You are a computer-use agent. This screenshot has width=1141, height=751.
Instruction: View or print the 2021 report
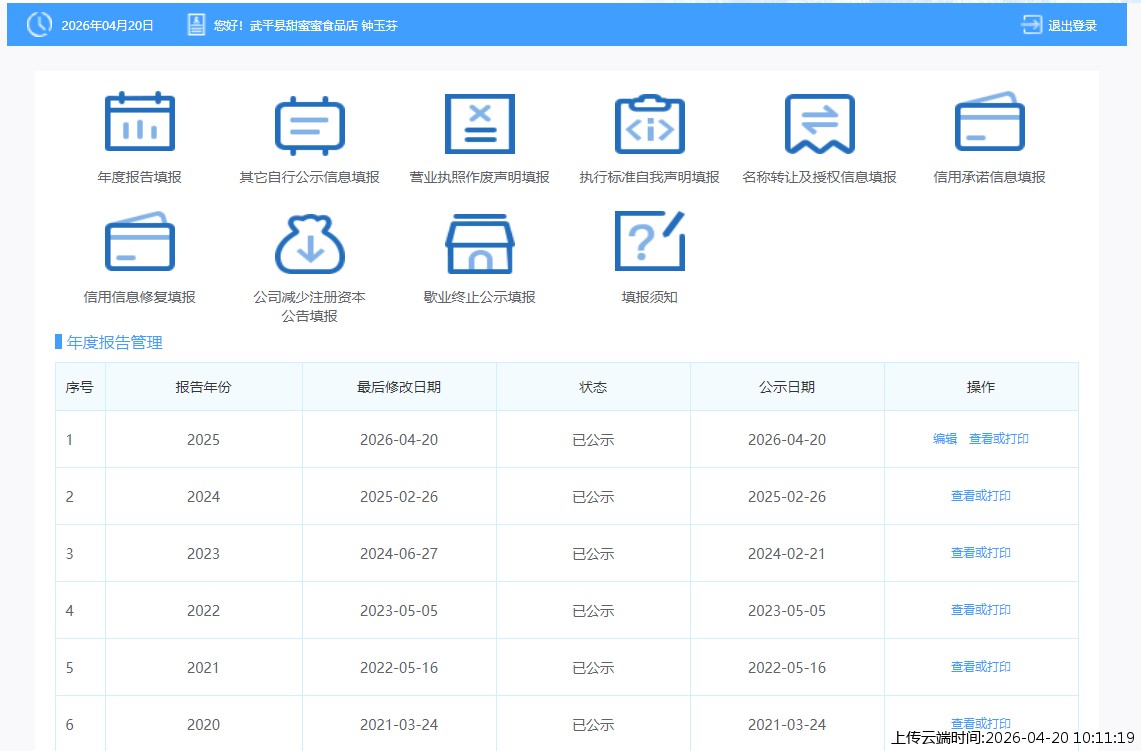(x=980, y=667)
